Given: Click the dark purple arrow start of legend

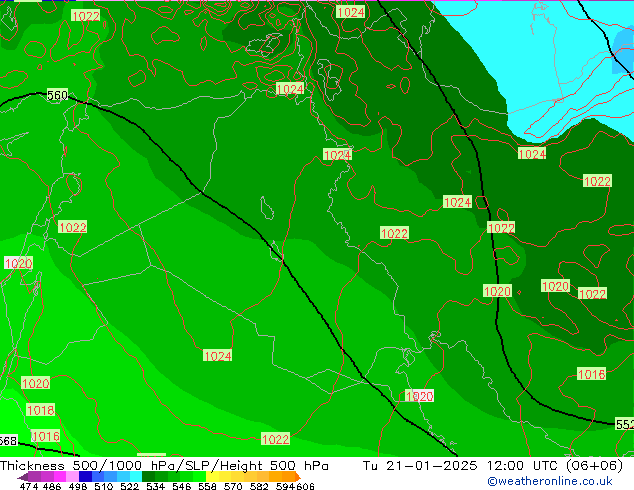Looking at the screenshot, I should click(23, 477).
